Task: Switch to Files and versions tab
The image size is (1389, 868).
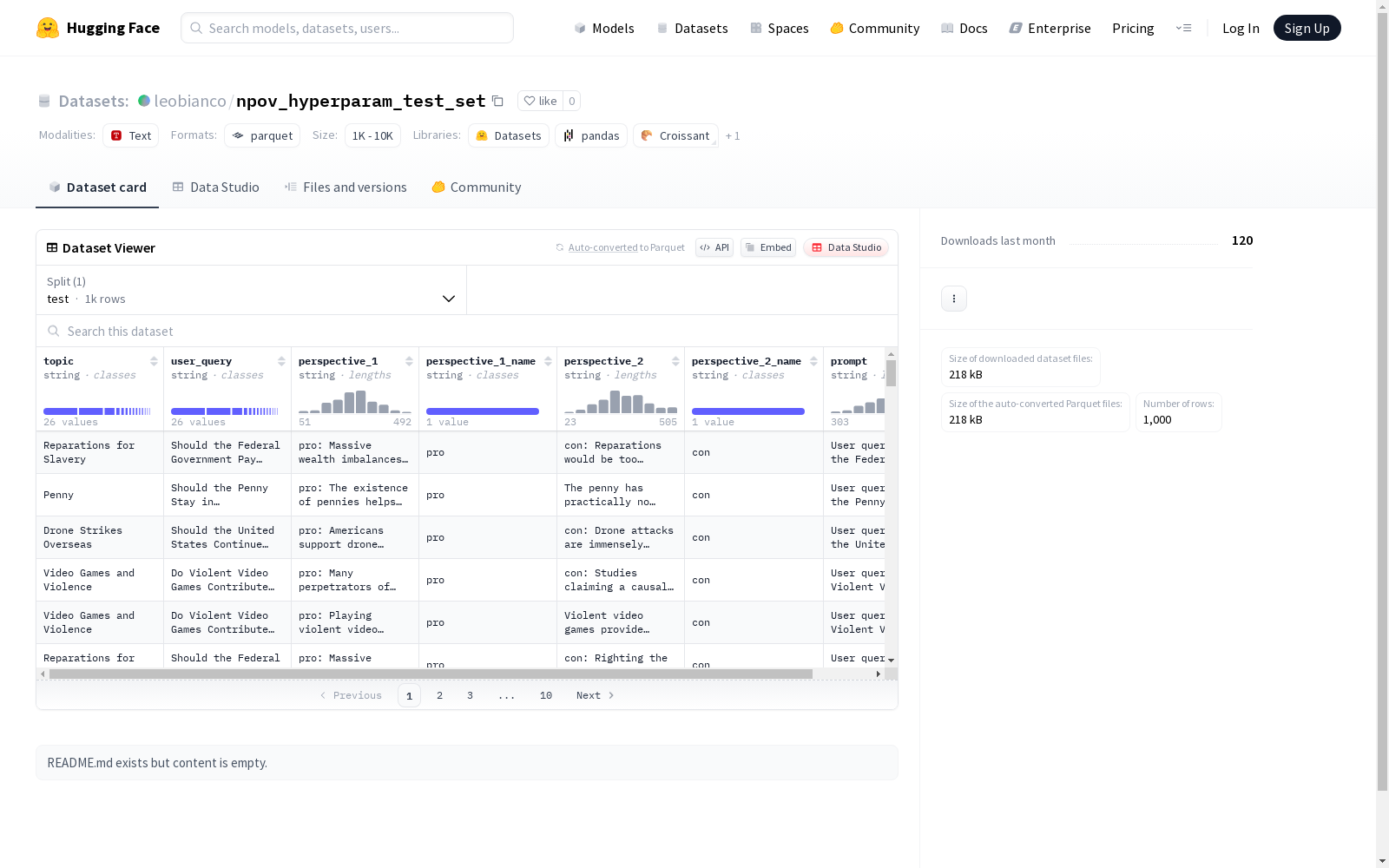Action: click(346, 187)
